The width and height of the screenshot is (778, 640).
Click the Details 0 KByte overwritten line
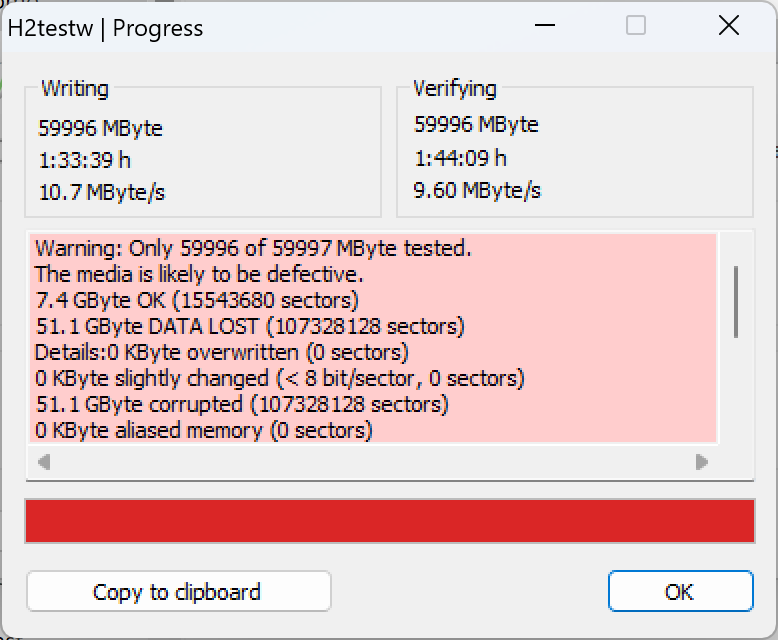point(221,352)
